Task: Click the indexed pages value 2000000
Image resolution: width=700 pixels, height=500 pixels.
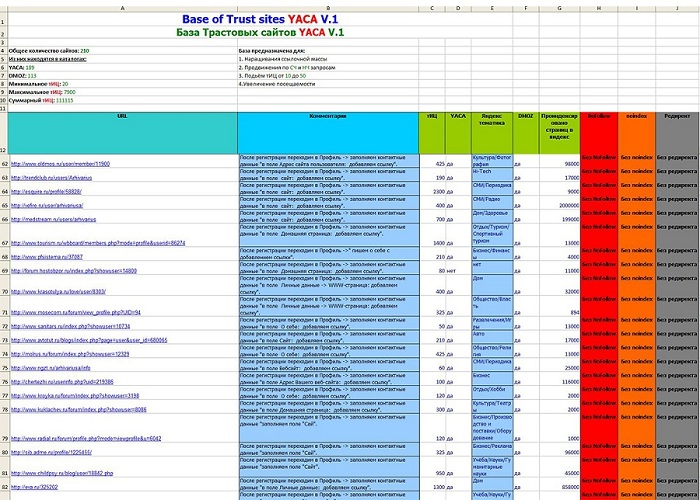Action: coord(559,205)
